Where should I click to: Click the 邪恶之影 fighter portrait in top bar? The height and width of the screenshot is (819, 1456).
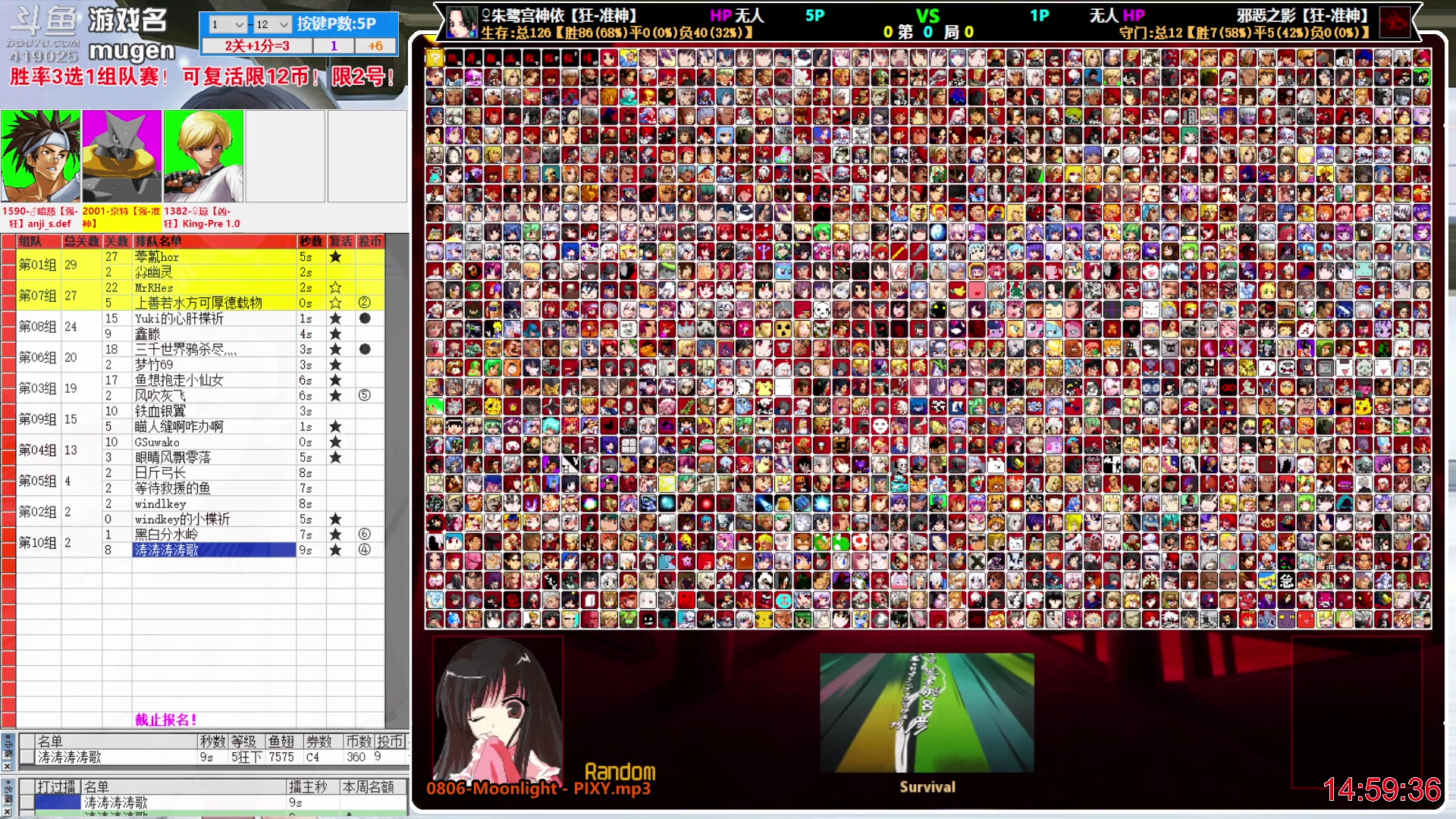(1394, 23)
